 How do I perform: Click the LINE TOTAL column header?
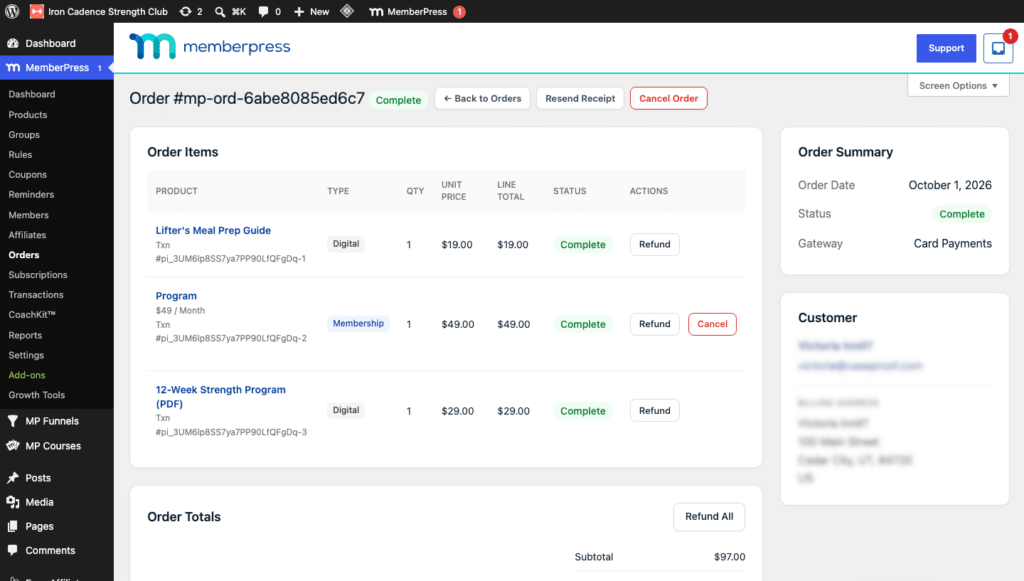(510, 191)
